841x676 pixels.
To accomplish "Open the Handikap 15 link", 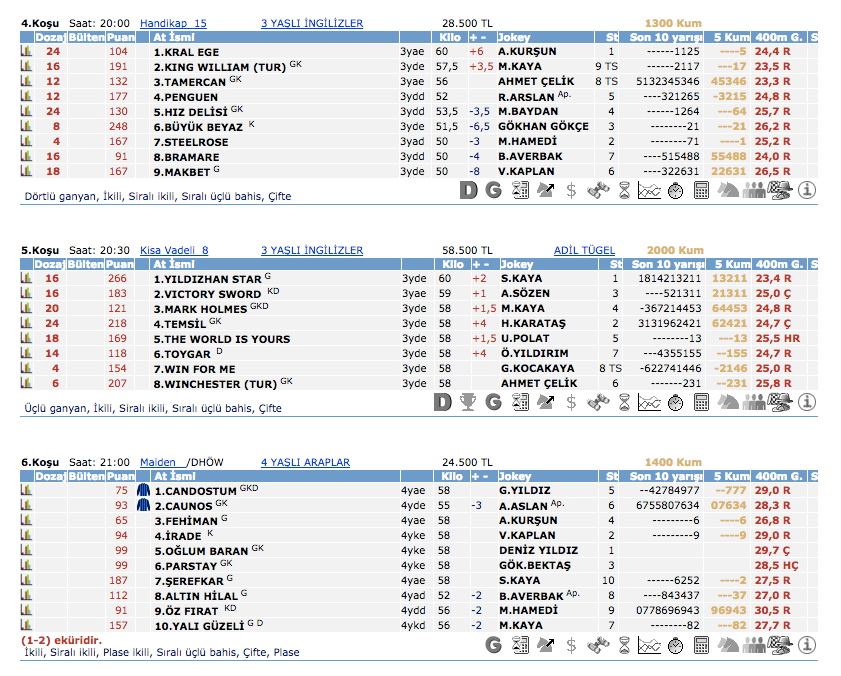I will 173,23.
